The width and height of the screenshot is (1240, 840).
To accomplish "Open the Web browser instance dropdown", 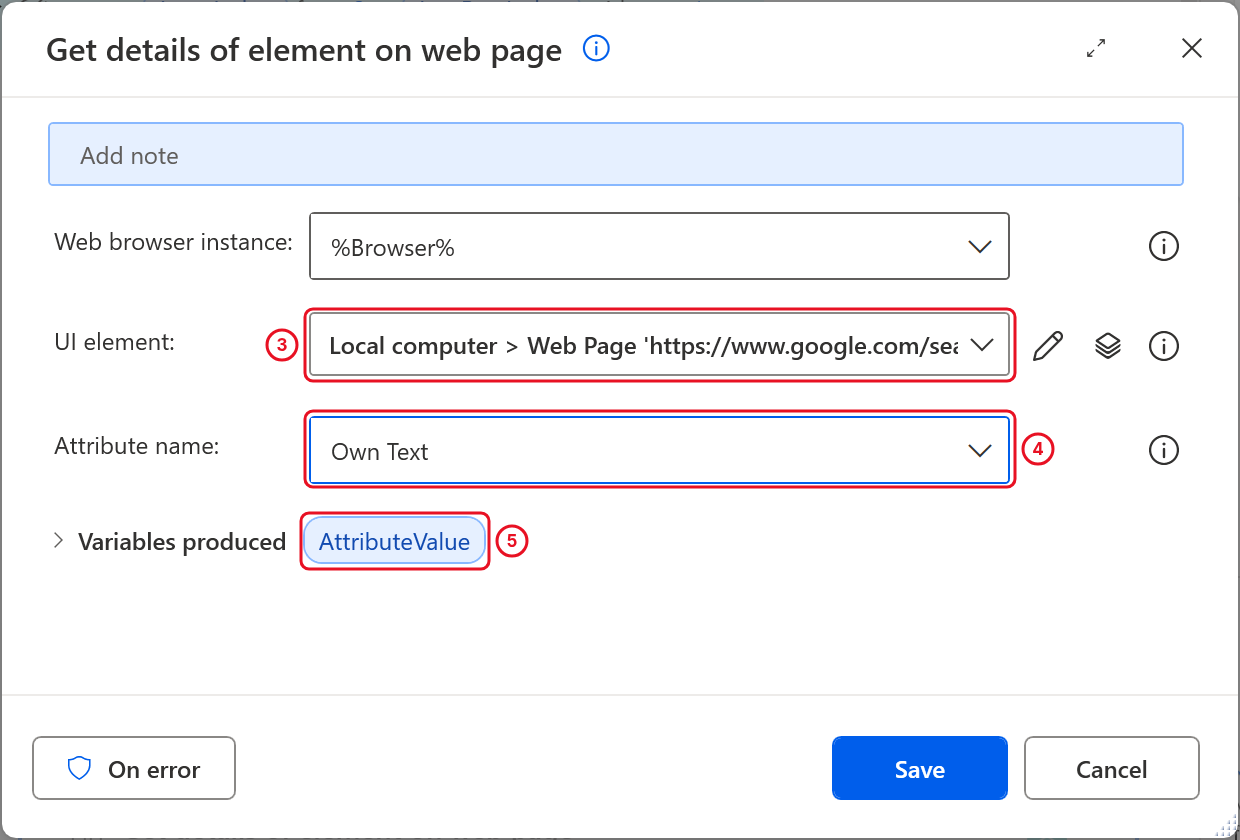I will pyautogui.click(x=659, y=246).
